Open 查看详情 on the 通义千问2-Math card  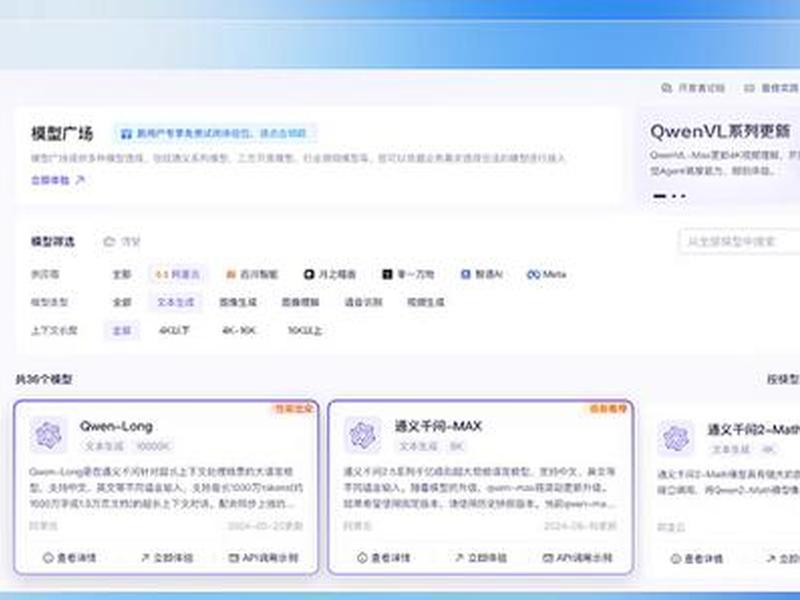[697, 559]
